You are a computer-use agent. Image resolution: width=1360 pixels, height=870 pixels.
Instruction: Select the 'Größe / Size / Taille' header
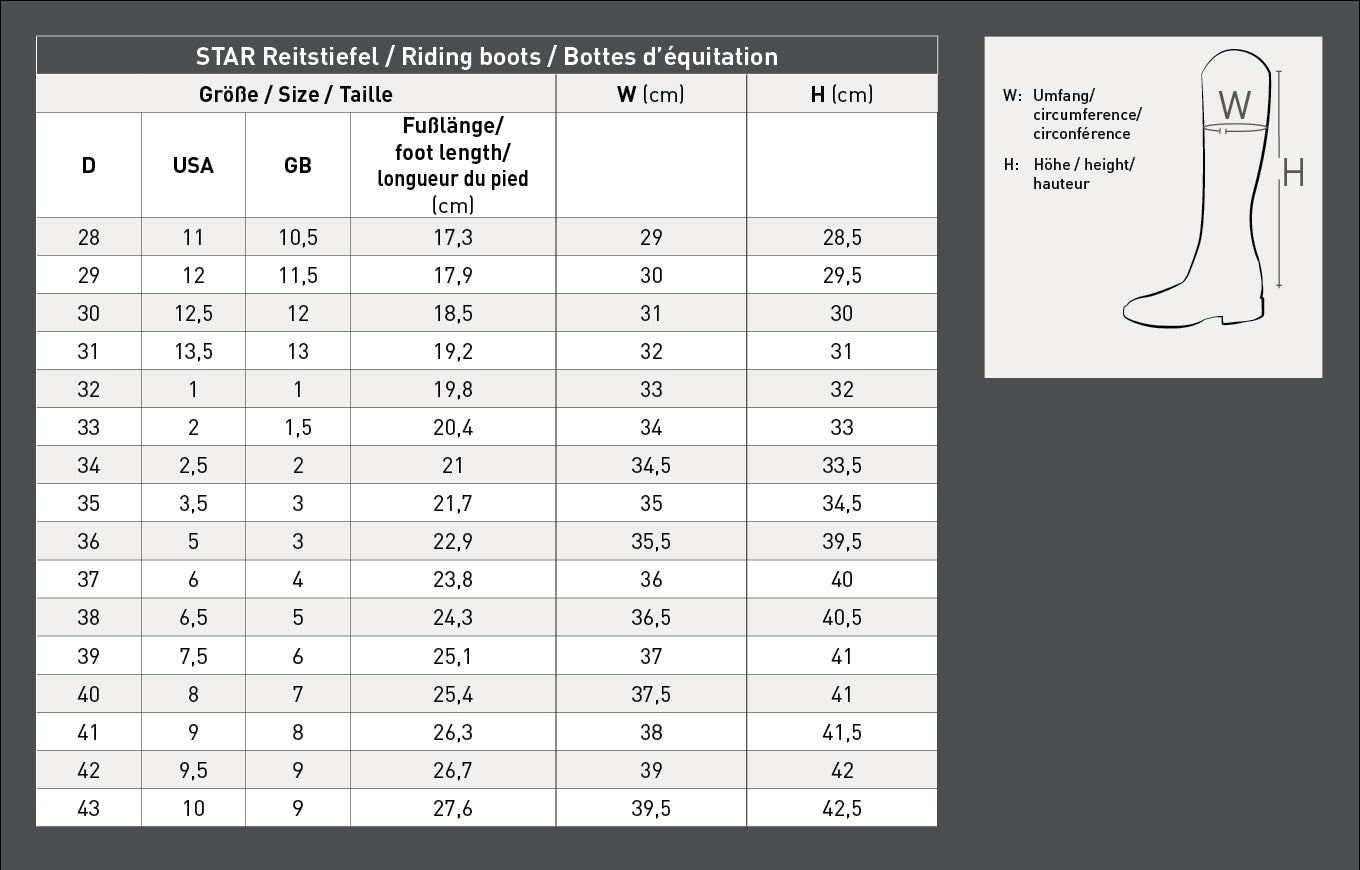296,94
